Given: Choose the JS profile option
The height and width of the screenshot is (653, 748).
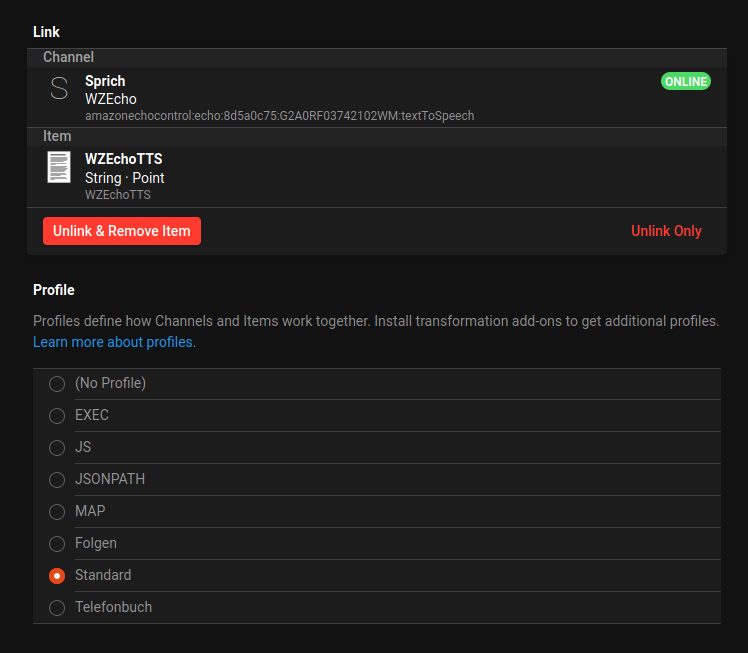Looking at the screenshot, I should pos(57,448).
